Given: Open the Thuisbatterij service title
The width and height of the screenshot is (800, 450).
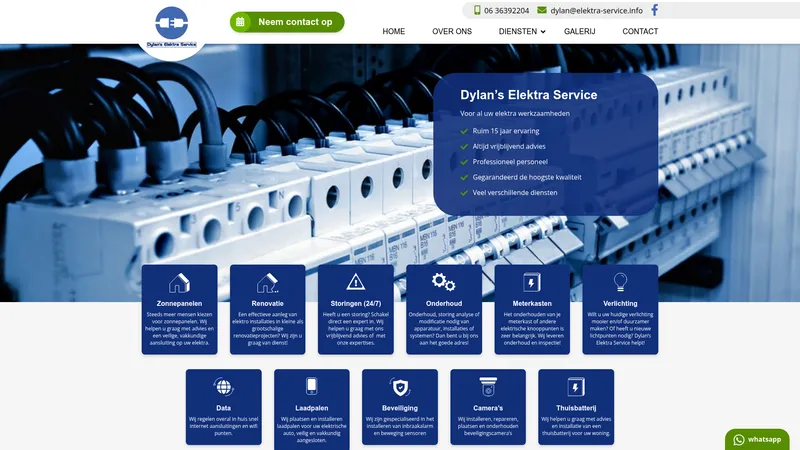Looking at the screenshot, I should coord(576,408).
